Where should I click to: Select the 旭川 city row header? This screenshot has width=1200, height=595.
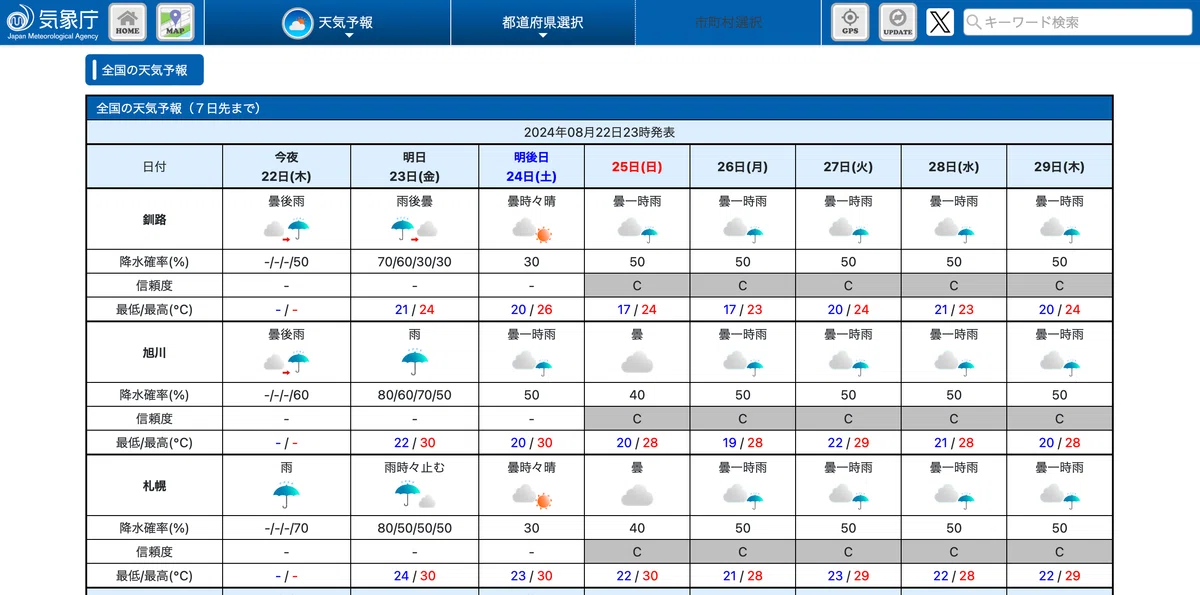(154, 350)
